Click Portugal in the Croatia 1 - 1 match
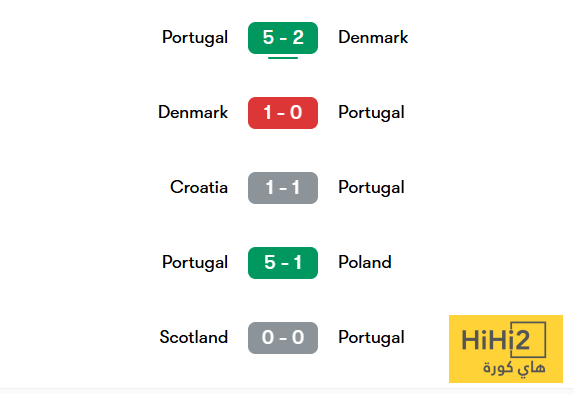 point(371,188)
